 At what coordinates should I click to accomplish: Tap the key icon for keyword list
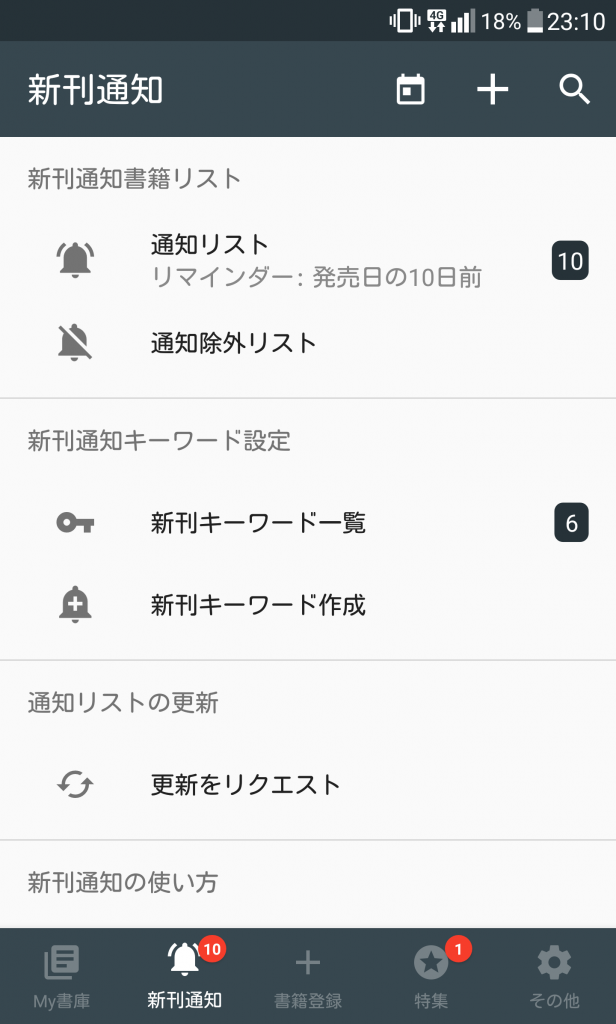tap(75, 522)
